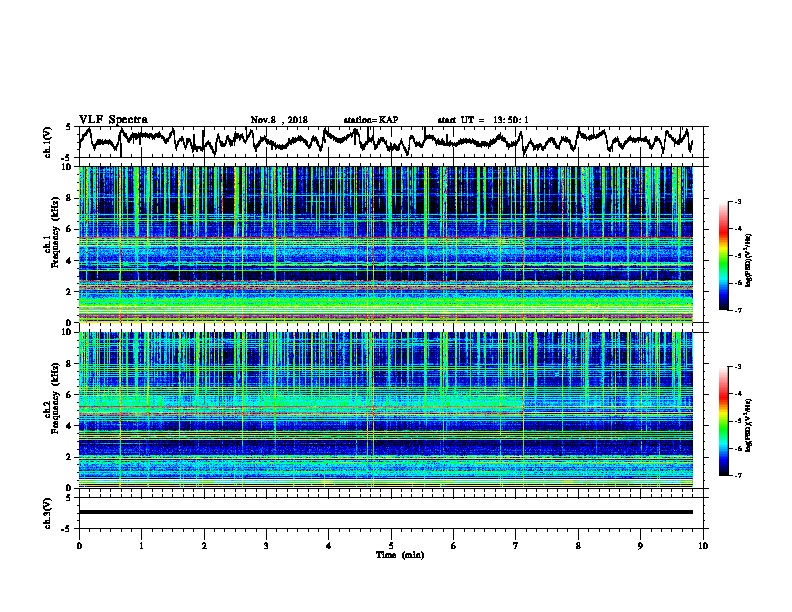Image resolution: width=792 pixels, height=612 pixels.
Task: Click time axis tick label '5' below the plots
Action: pyautogui.click(x=391, y=546)
